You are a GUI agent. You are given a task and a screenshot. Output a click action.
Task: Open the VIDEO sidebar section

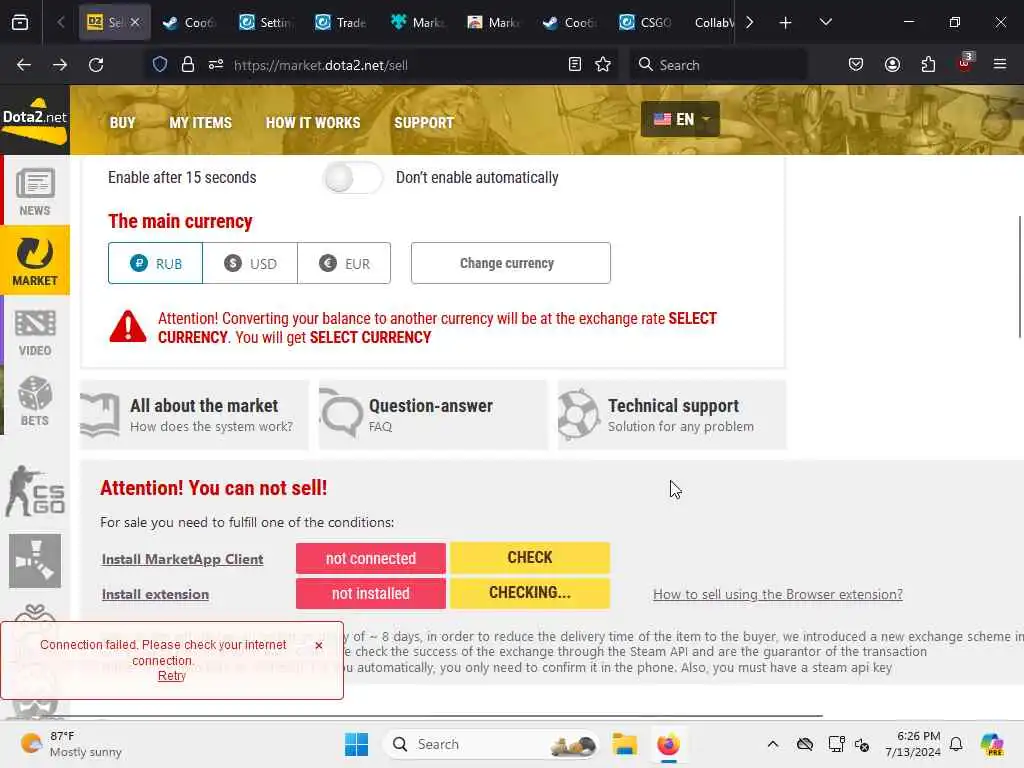tap(35, 332)
